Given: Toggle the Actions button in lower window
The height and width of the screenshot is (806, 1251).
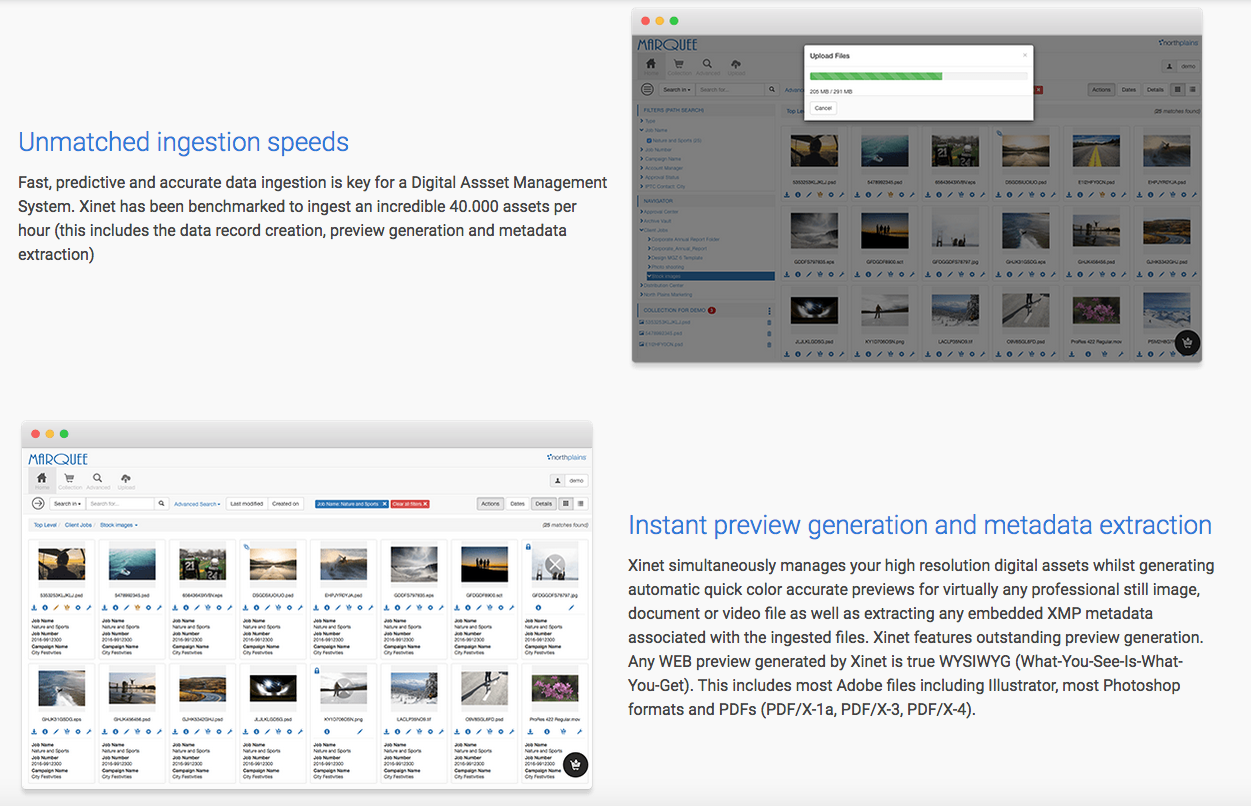Looking at the screenshot, I should (490, 504).
